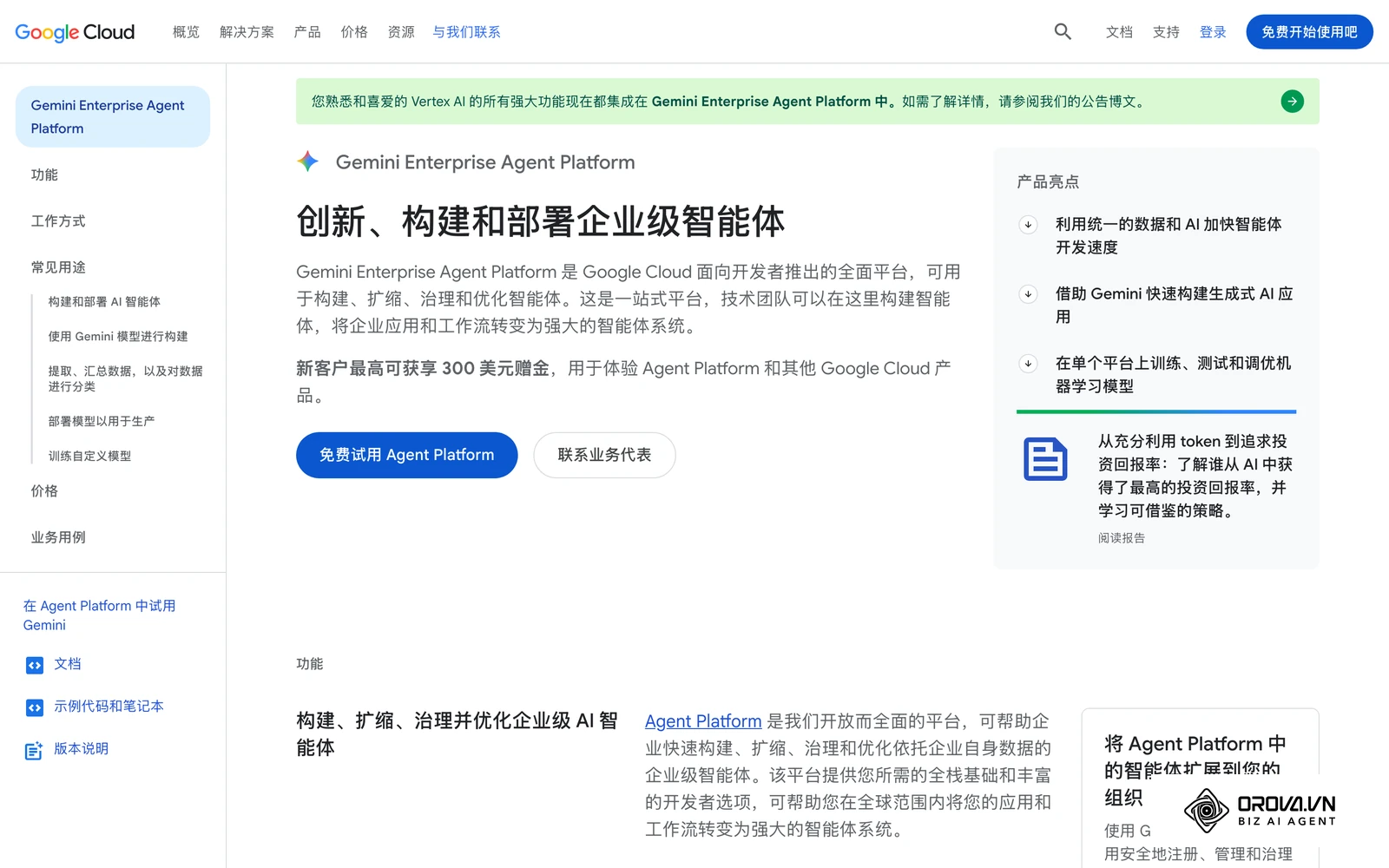This screenshot has height=868, width=1389.
Task: Open the 价格 top menu item
Action: 354,32
